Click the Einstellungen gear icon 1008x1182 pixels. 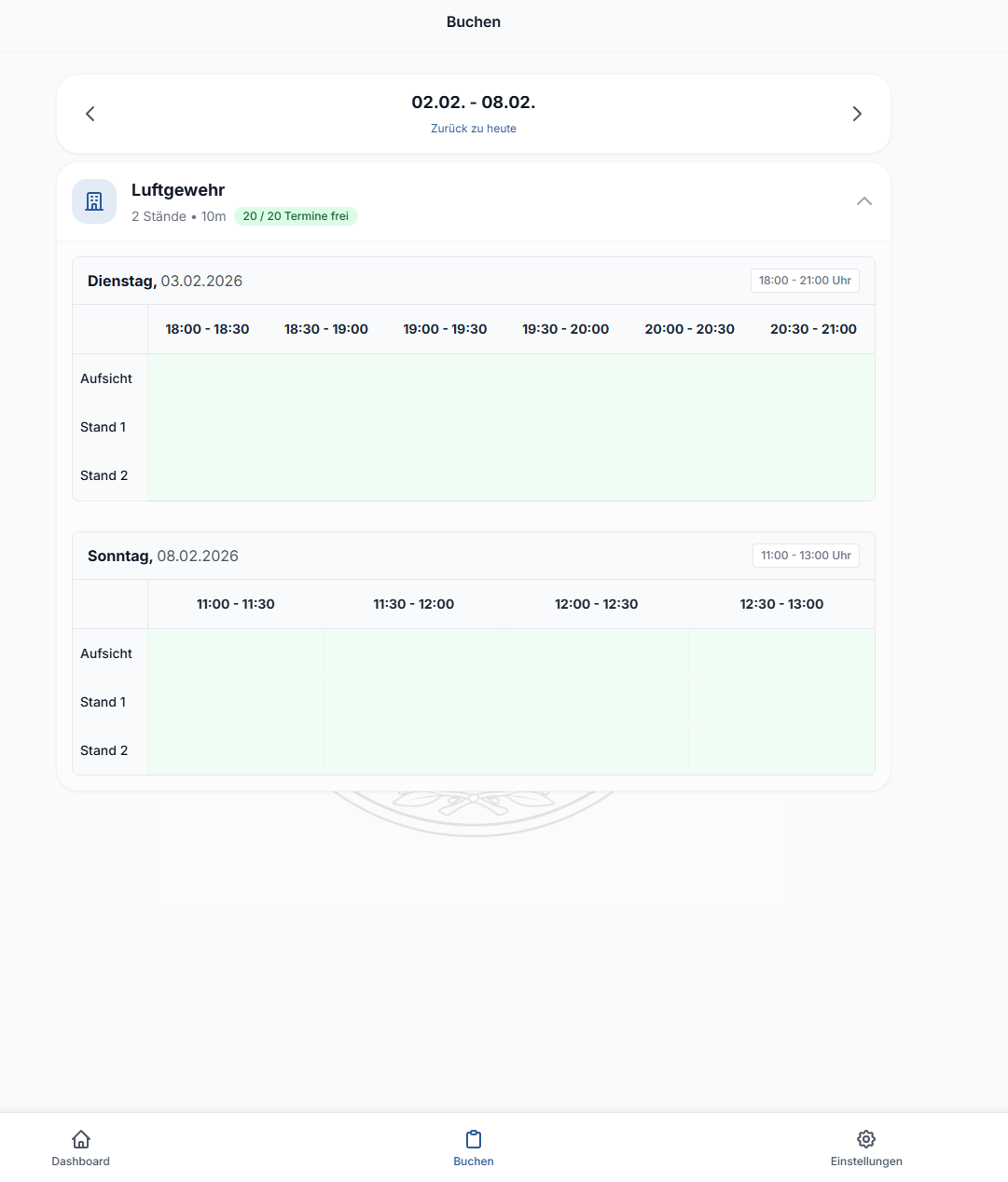pyautogui.click(x=866, y=1139)
